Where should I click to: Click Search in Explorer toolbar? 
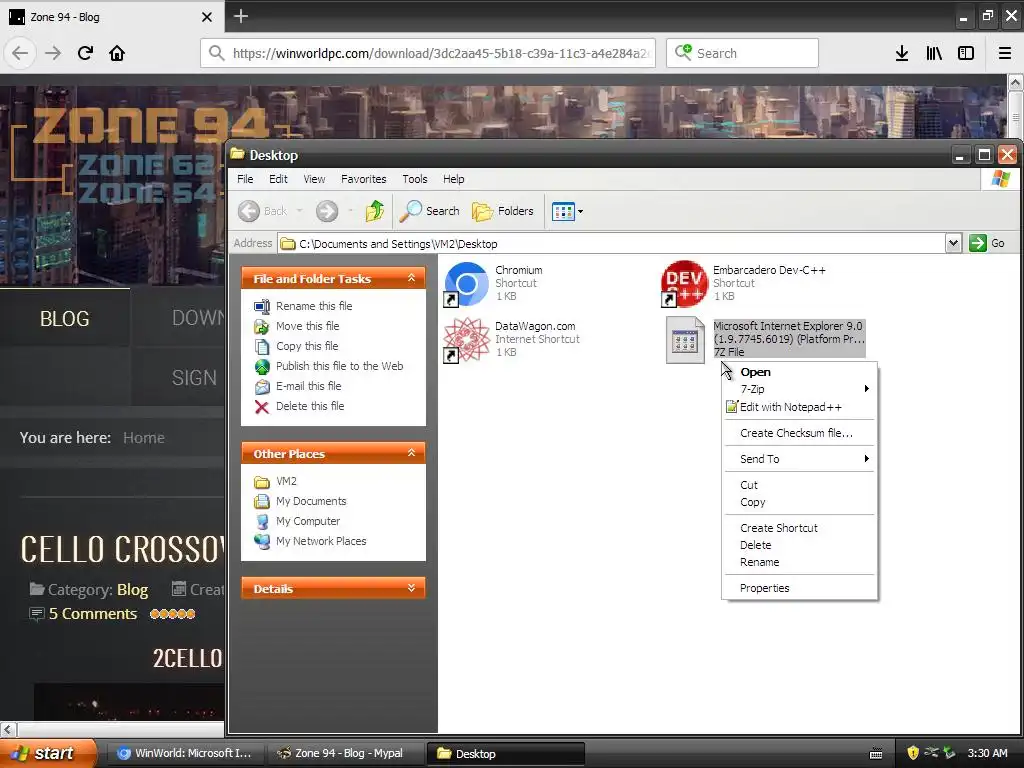tap(430, 211)
